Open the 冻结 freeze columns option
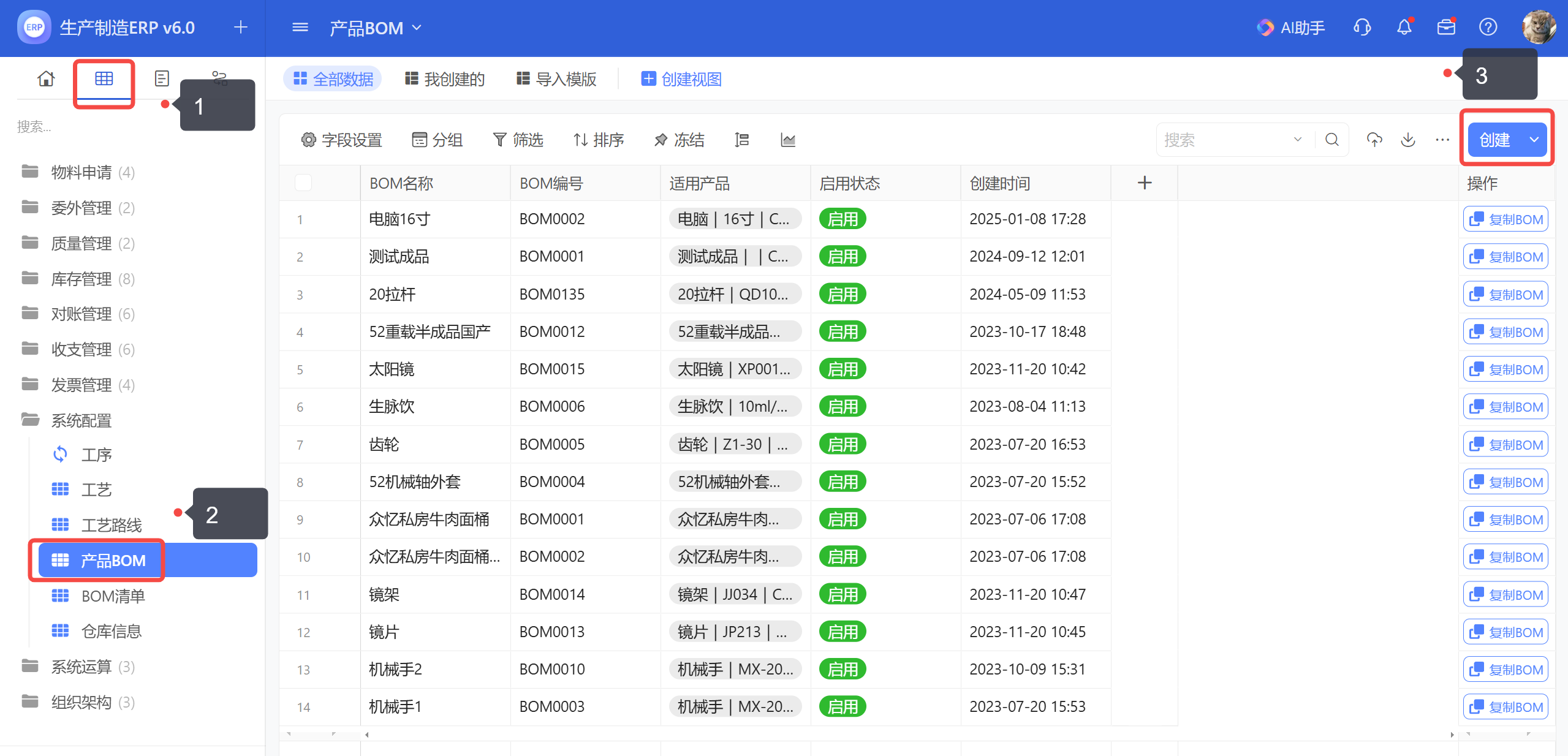 679,140
